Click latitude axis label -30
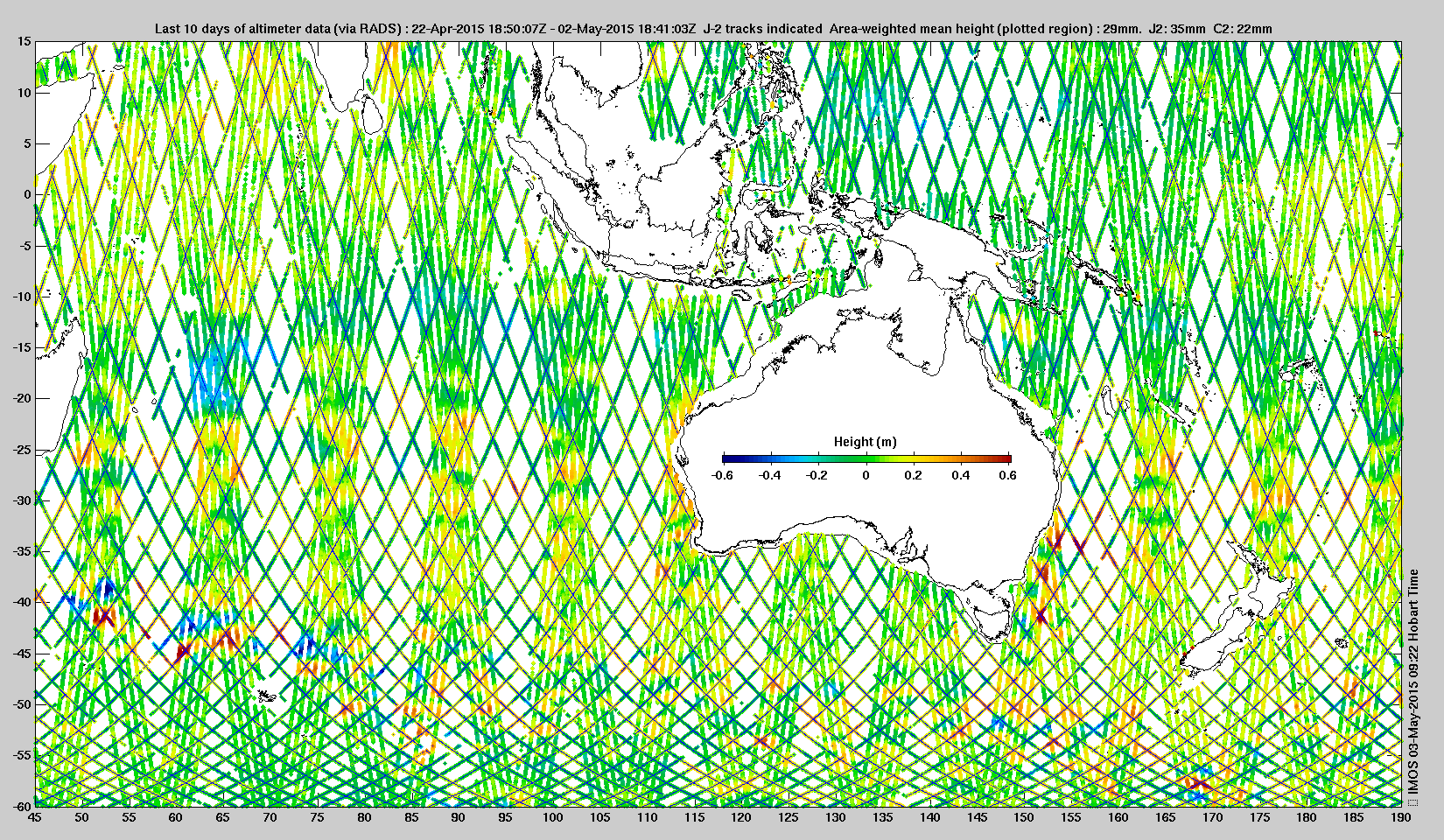Viewport: 1444px width, 840px height. (x=22, y=500)
